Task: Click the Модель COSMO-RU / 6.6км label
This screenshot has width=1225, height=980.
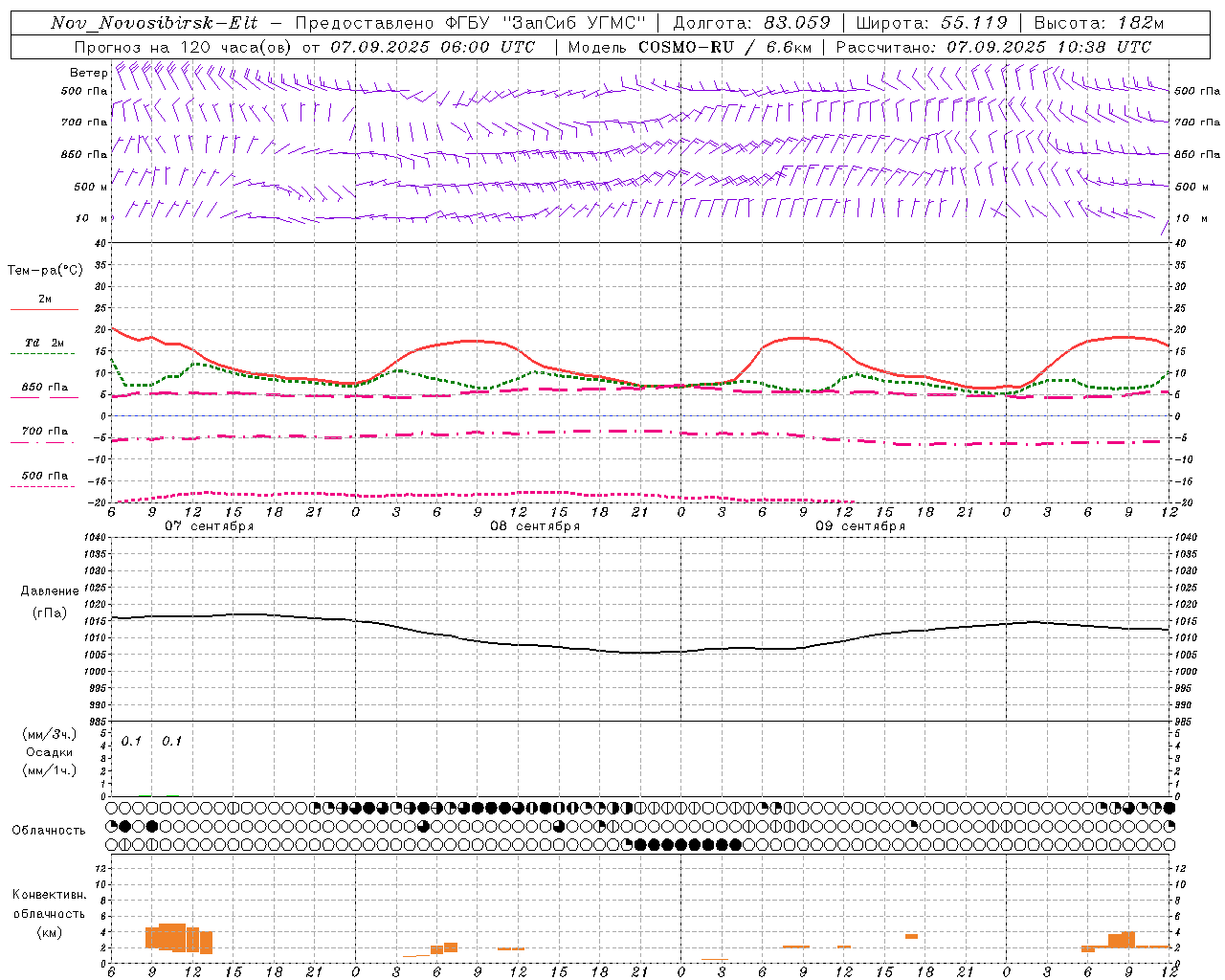Action: (689, 47)
